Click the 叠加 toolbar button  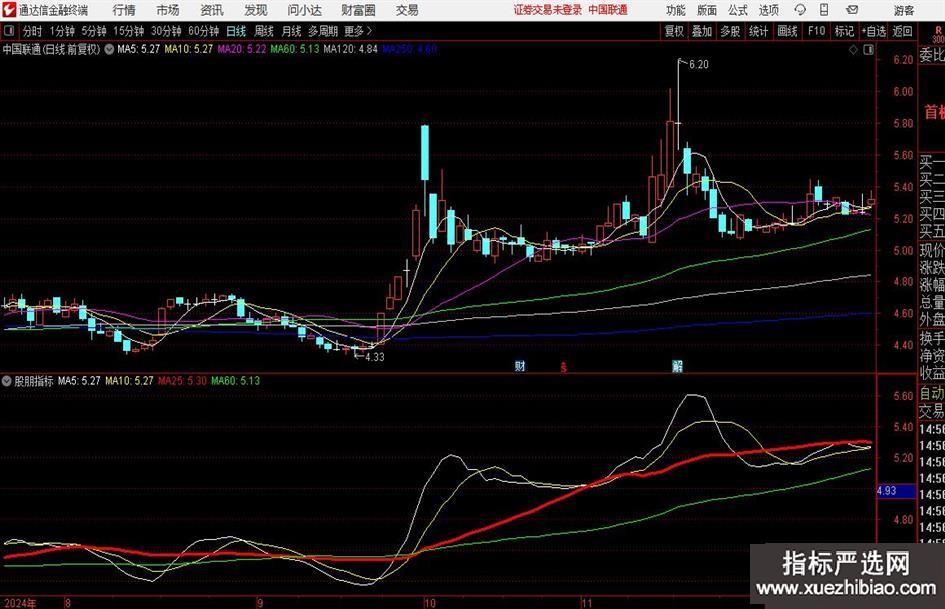coord(702,31)
